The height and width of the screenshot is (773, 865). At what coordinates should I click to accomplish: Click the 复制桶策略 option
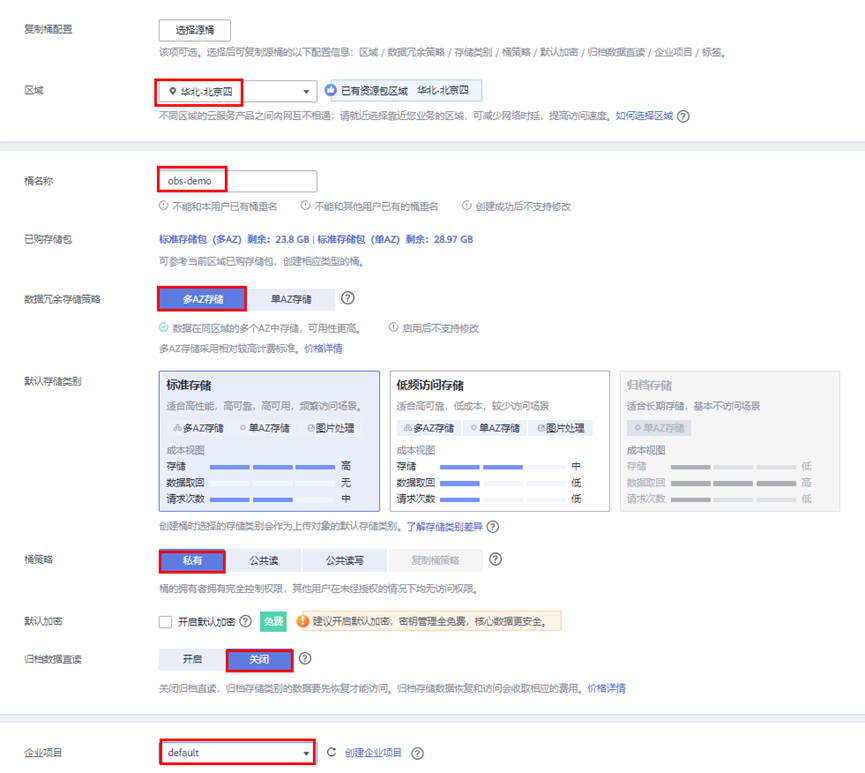click(435, 561)
